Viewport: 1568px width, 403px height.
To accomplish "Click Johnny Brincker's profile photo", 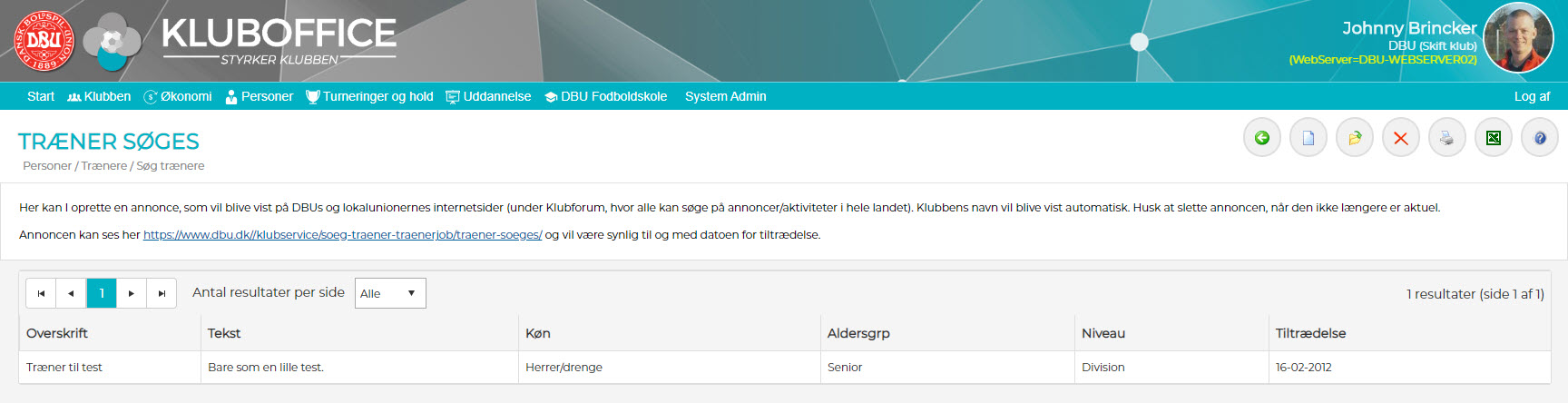I will pos(1517,38).
